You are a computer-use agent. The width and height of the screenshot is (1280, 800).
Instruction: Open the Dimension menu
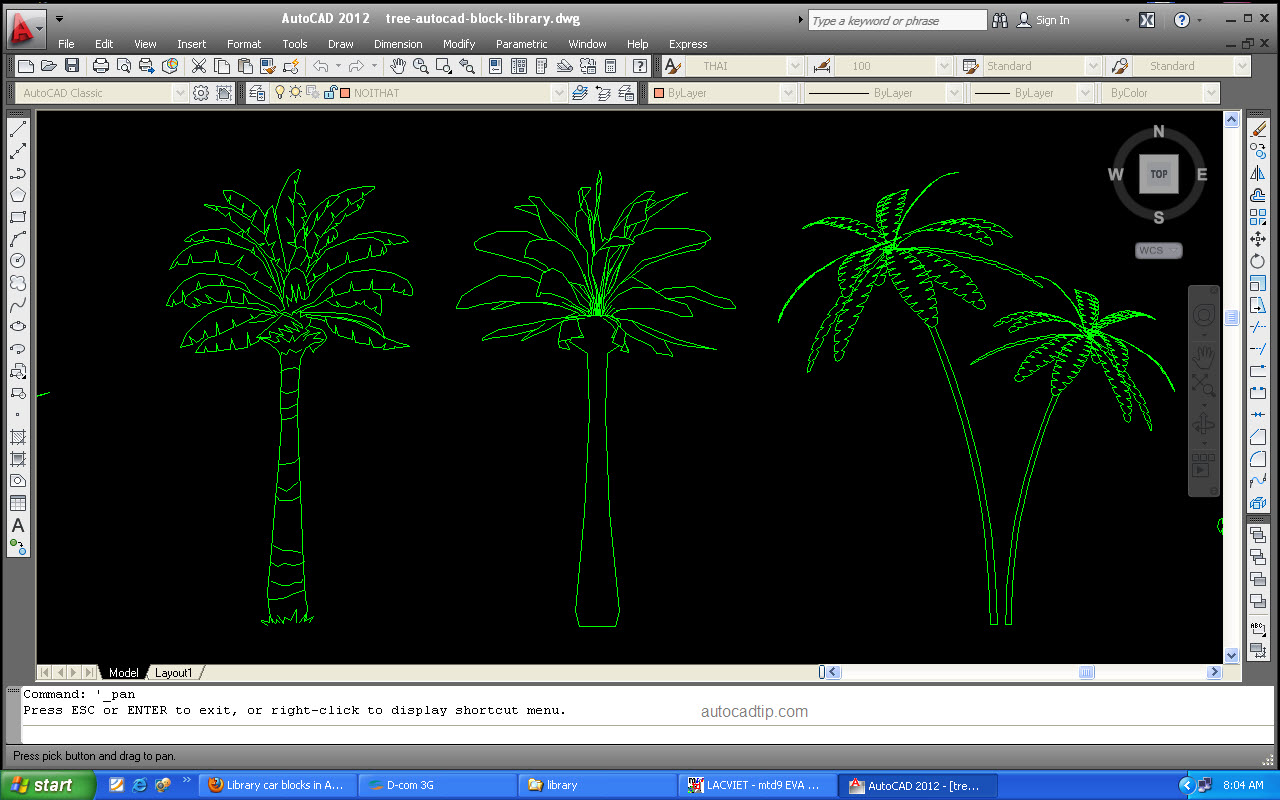pyautogui.click(x=398, y=44)
